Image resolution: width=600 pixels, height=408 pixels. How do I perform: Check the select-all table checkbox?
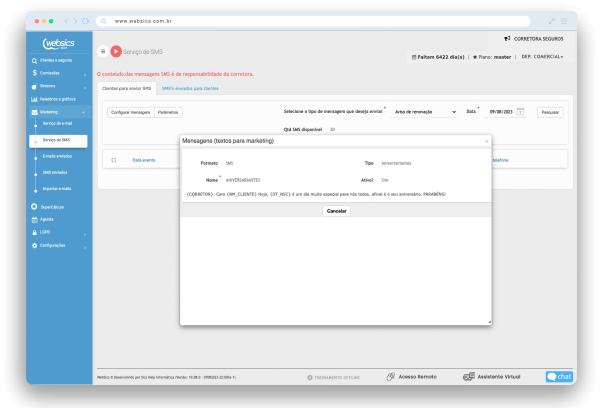[114, 160]
